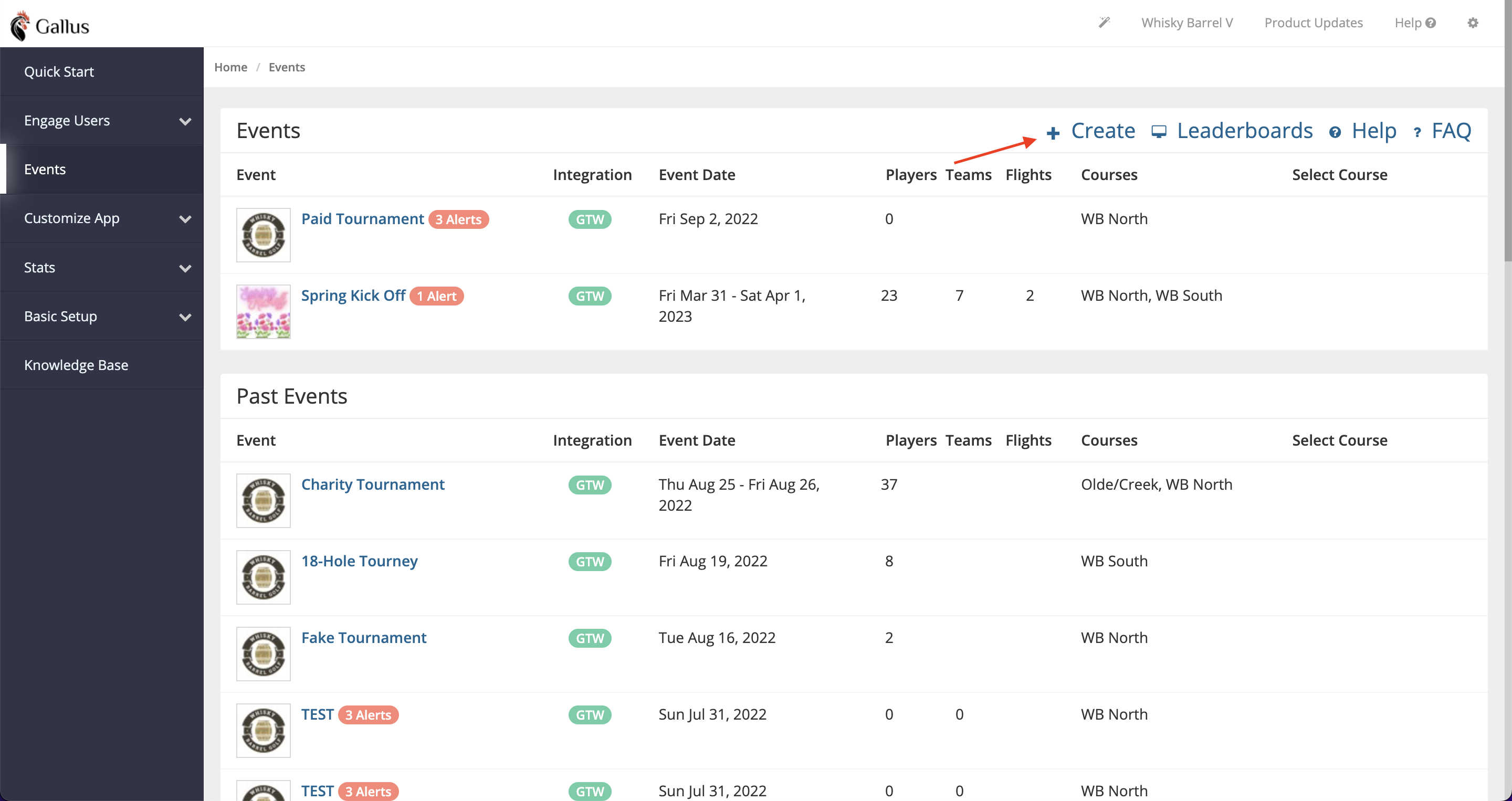Click the Help question-mark icon in top bar
This screenshot has height=801, width=1512.
pos(1431,23)
